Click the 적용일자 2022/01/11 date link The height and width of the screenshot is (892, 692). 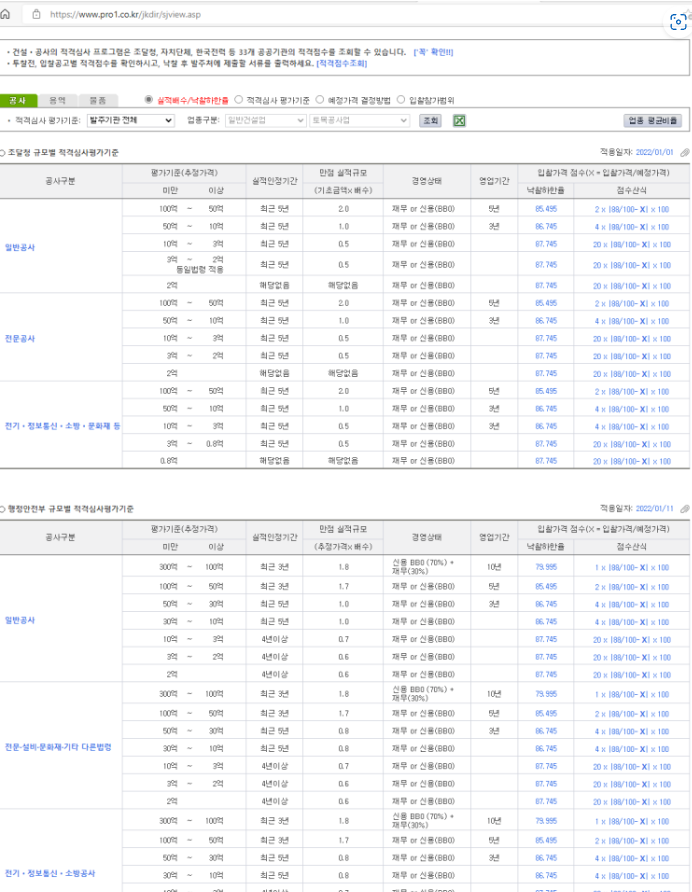654,509
